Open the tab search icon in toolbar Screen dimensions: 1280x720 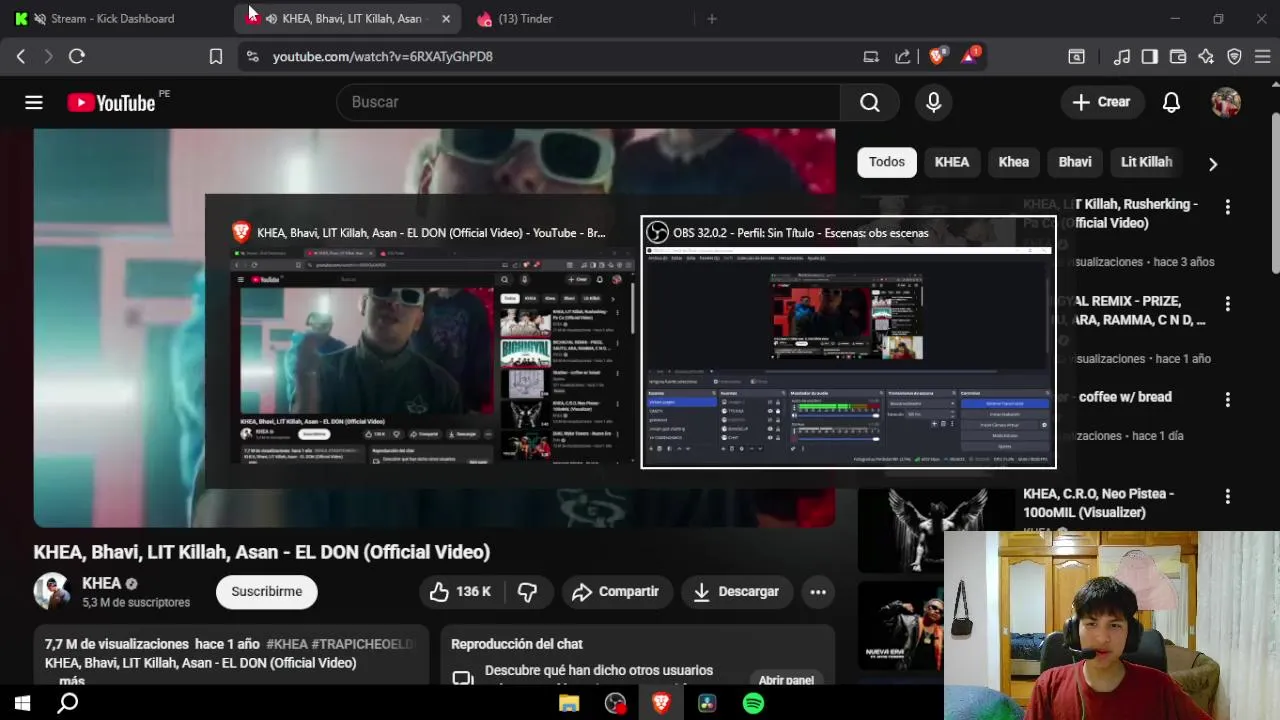1077,57
